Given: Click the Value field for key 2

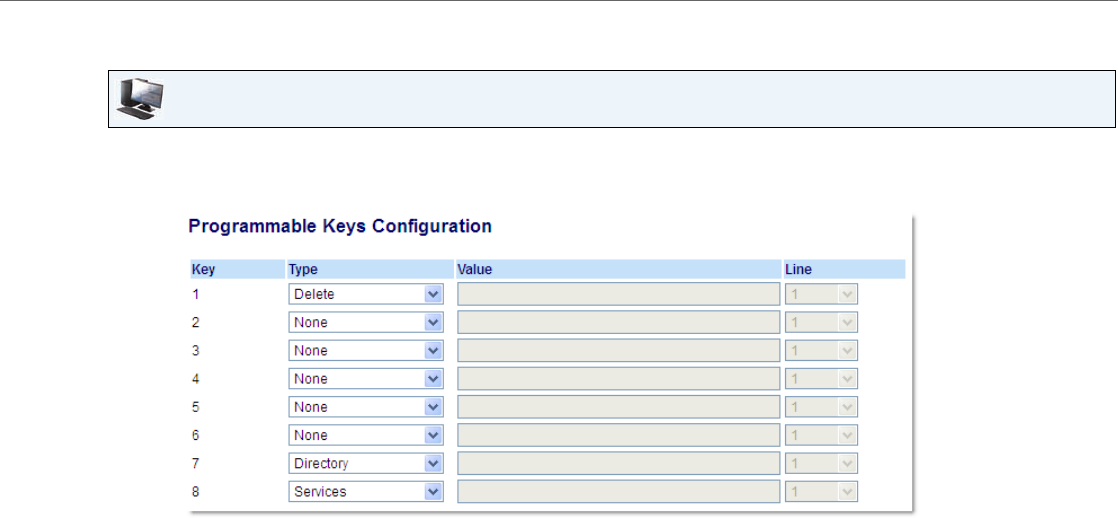Looking at the screenshot, I should click(x=618, y=323).
